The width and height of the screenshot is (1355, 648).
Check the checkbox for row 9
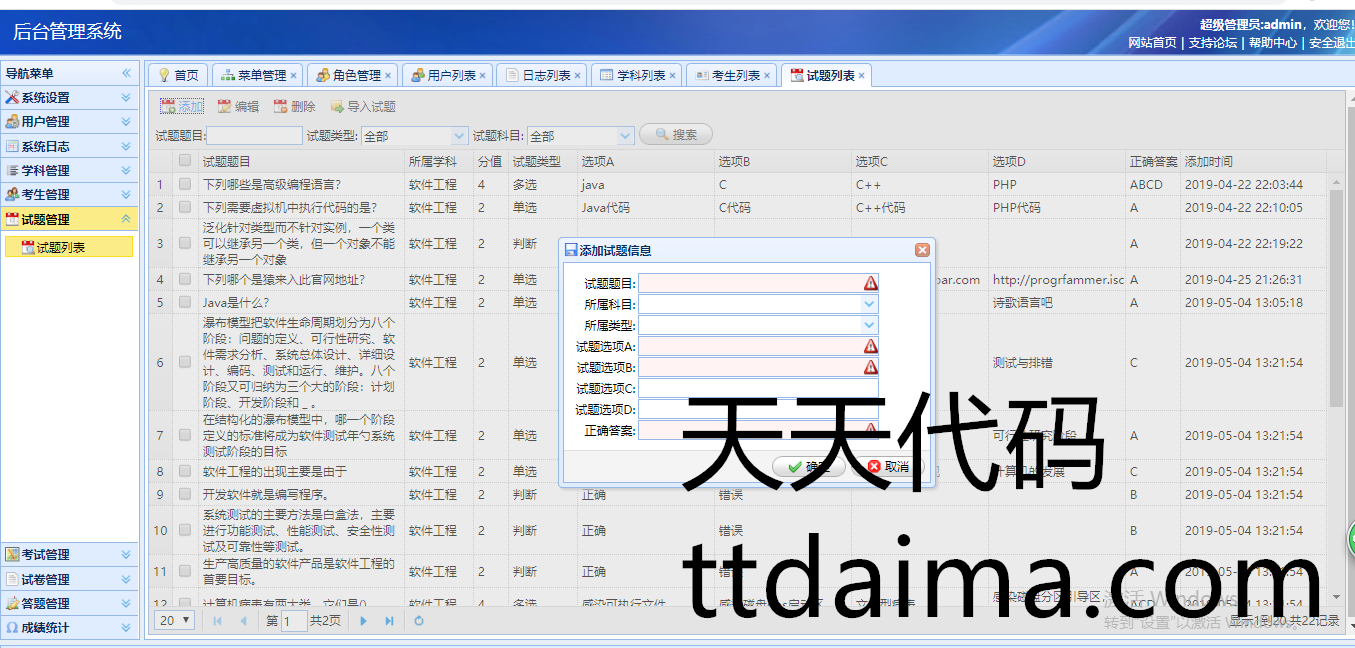185,494
